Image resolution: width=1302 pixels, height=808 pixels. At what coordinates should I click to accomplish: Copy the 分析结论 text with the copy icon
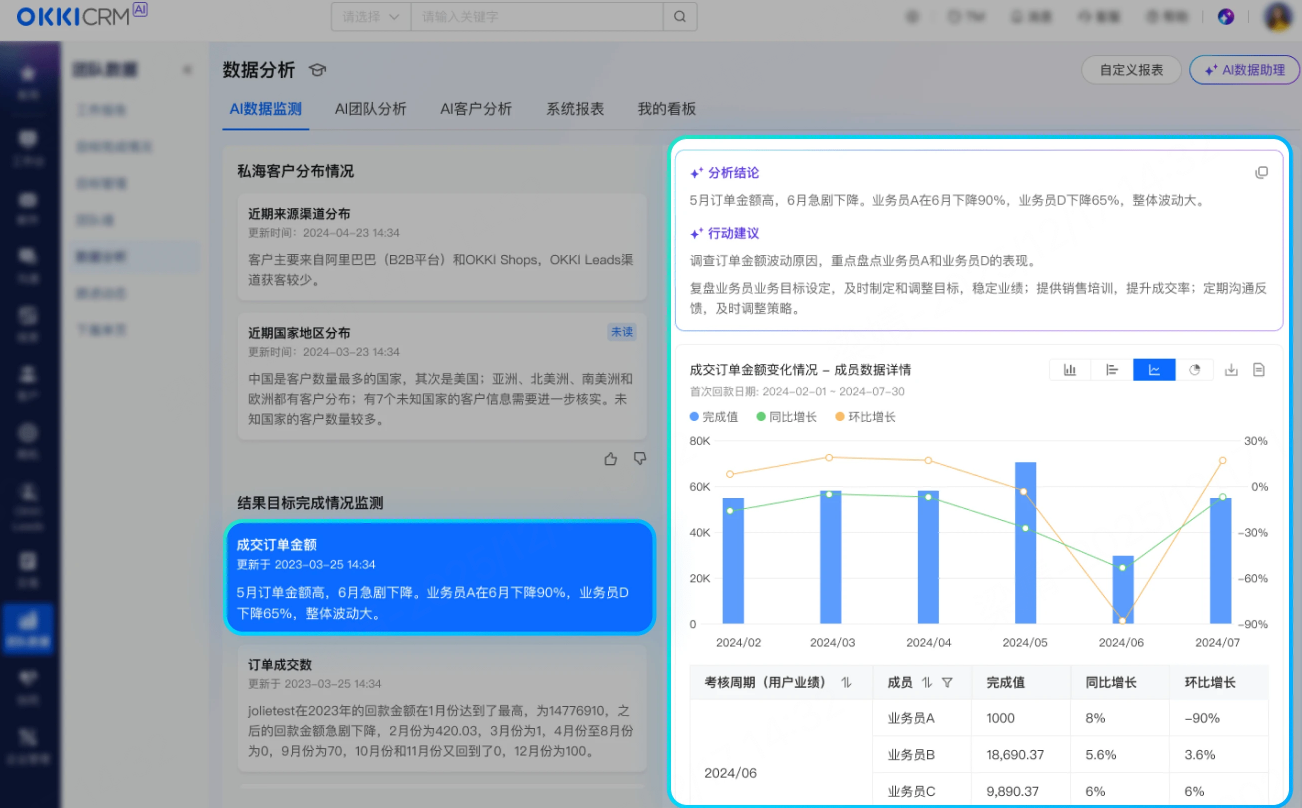(1261, 173)
